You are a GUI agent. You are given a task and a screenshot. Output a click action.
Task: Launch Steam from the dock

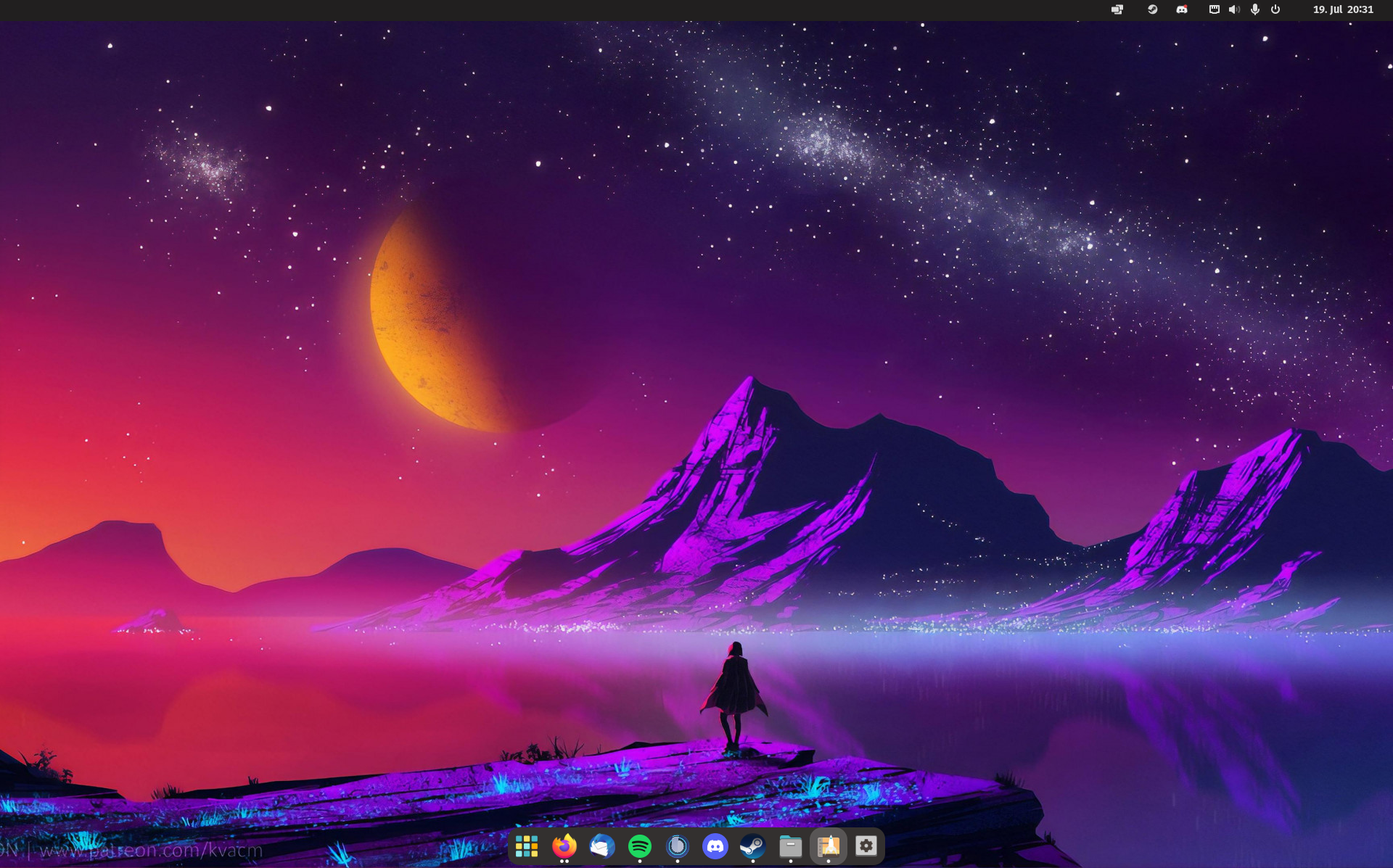click(752, 846)
